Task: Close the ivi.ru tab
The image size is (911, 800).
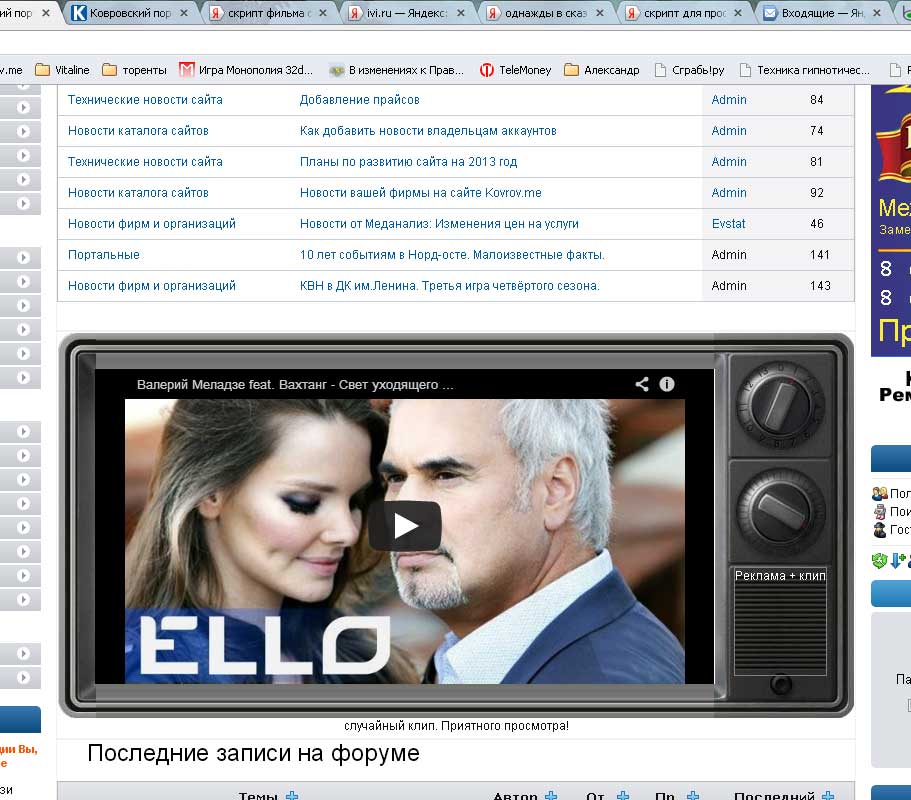Action: [461, 13]
